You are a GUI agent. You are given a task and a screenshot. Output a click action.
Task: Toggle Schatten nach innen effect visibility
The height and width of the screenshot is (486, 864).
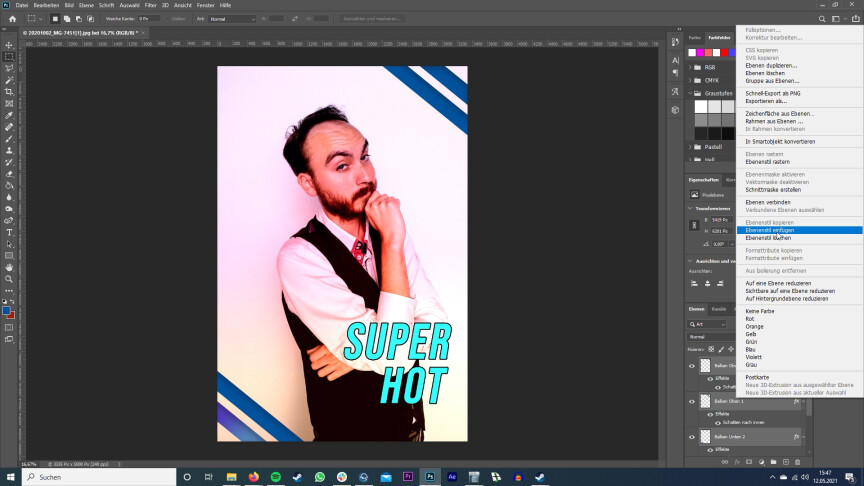click(717, 423)
